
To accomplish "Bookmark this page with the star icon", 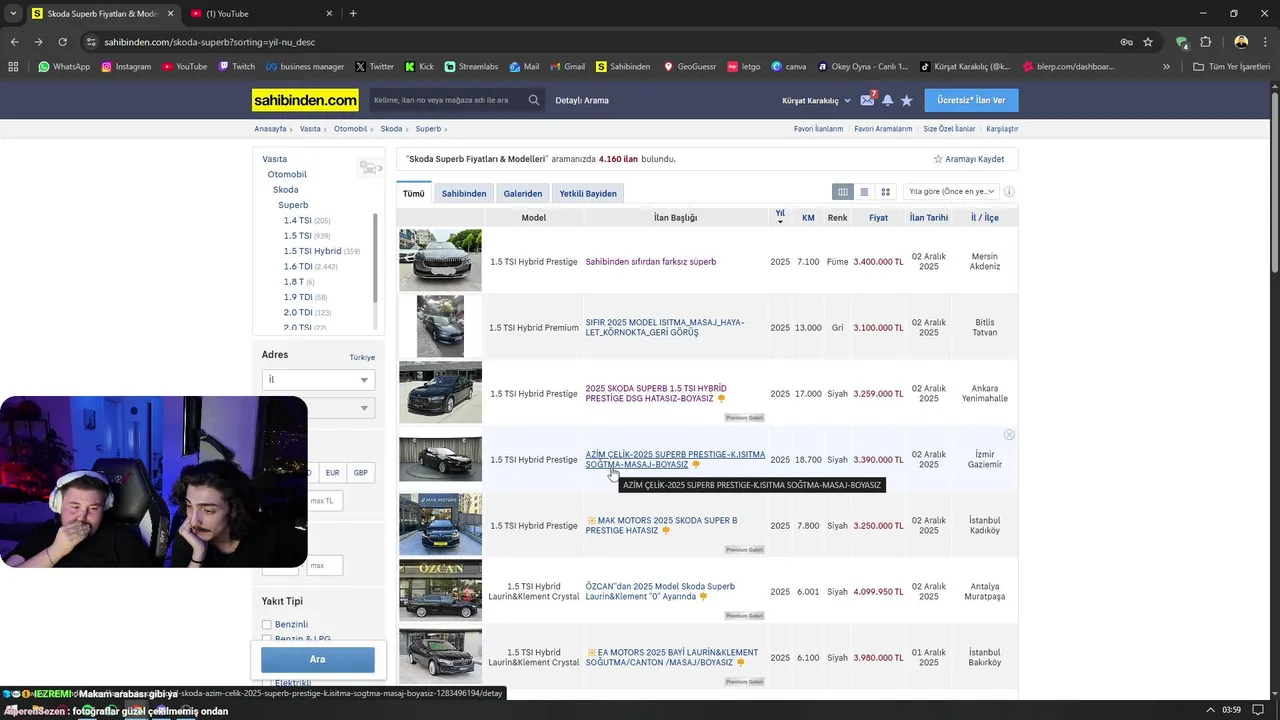I will (1148, 42).
